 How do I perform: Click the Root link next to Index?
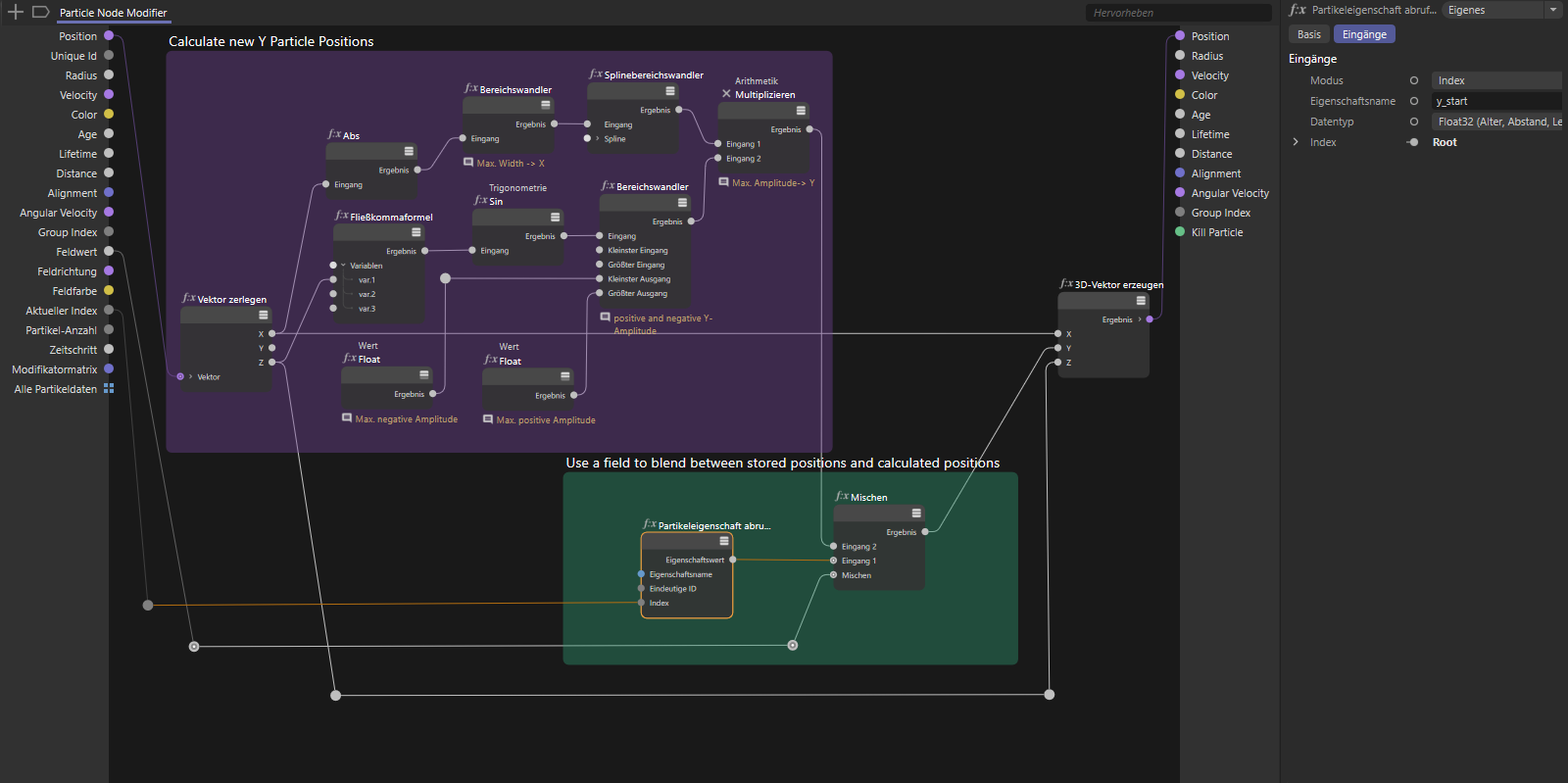[x=1445, y=142]
